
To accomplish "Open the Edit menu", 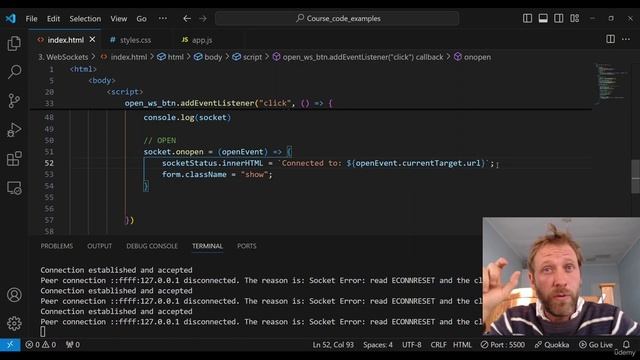I will (x=53, y=19).
